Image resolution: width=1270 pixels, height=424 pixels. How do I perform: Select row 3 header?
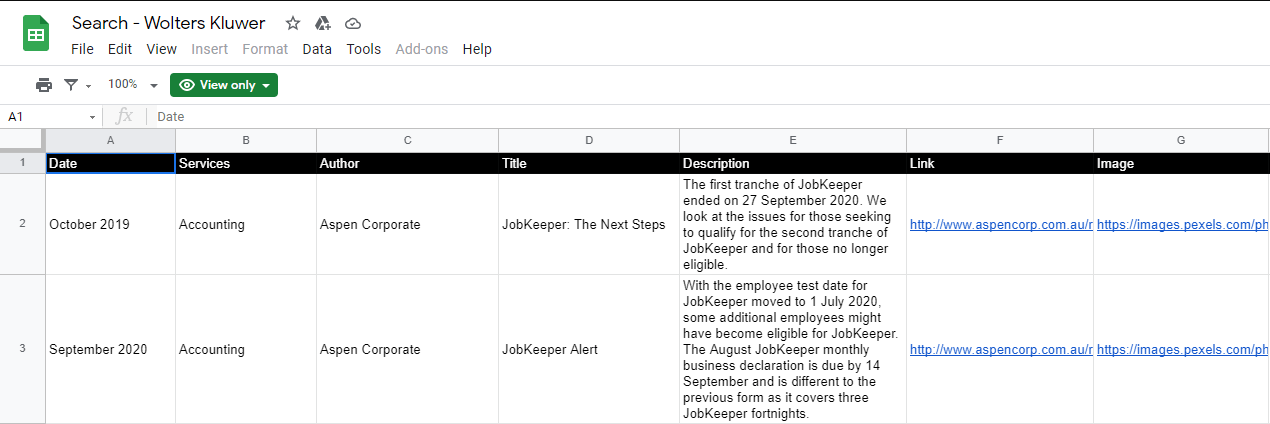pos(22,349)
